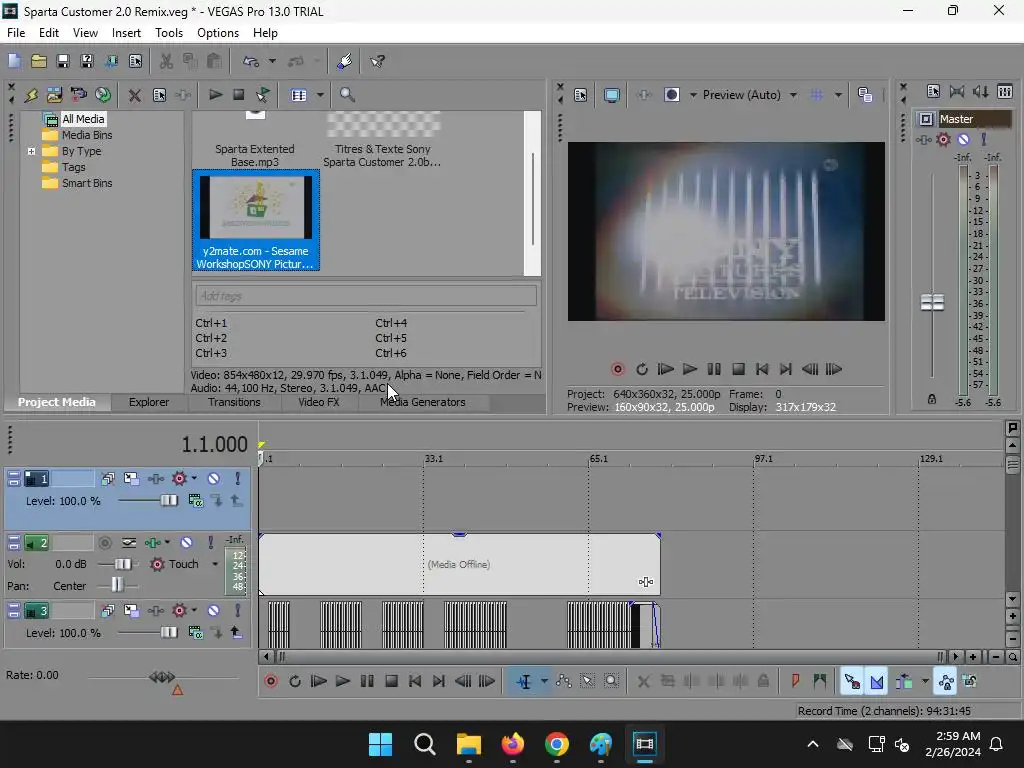Click the Cut scissors icon in main toolbar

pyautogui.click(x=166, y=61)
